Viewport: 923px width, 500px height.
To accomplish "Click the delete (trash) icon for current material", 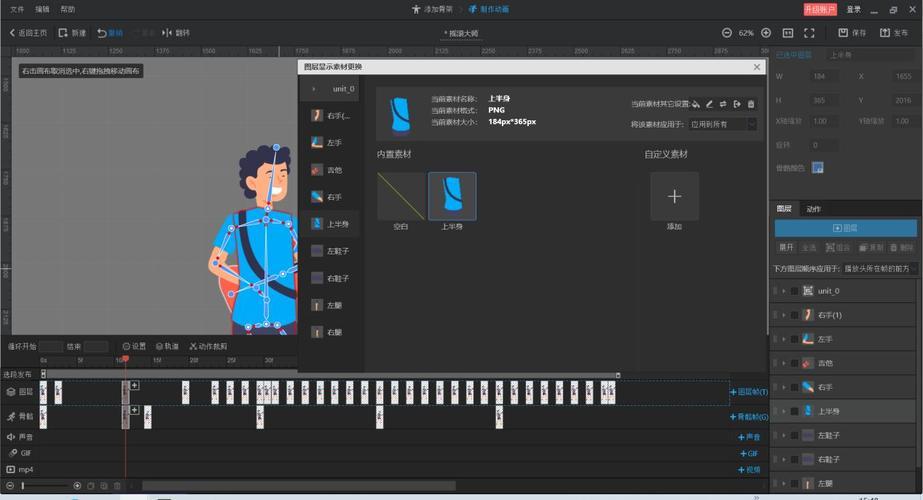I will point(751,104).
